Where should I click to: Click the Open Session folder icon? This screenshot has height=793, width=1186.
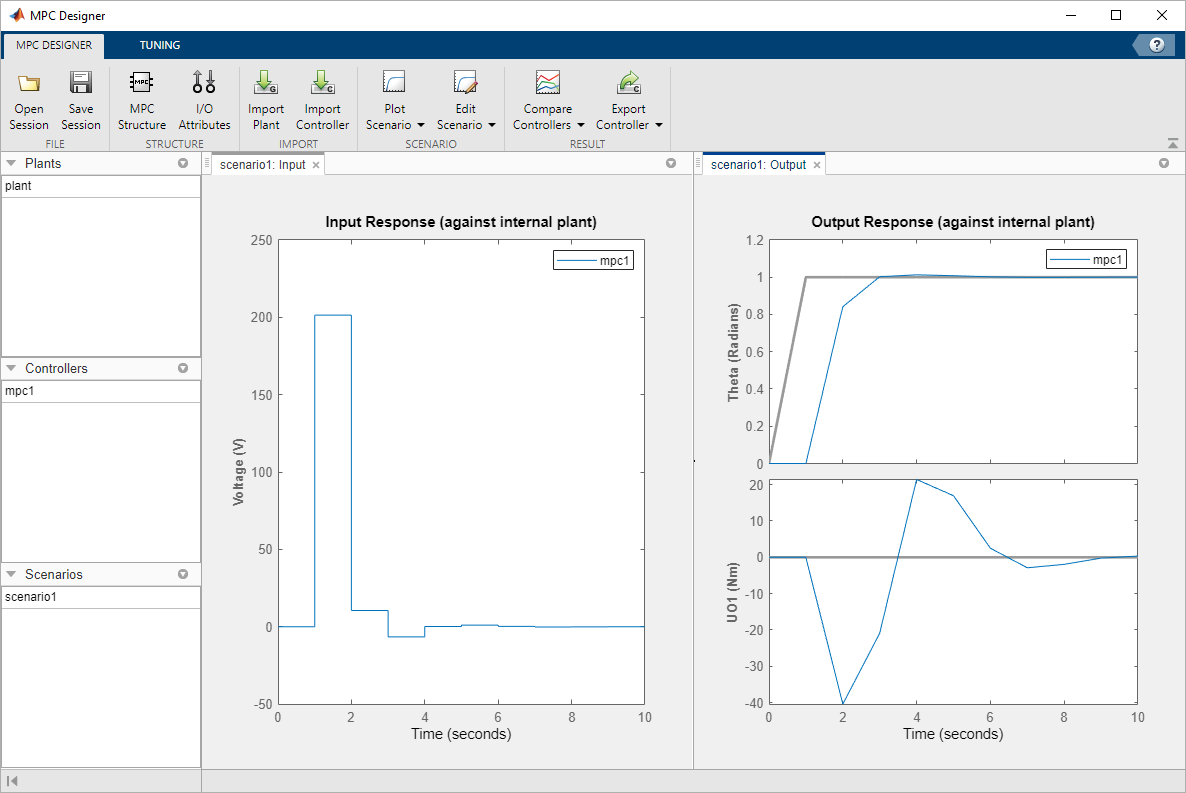[29, 82]
